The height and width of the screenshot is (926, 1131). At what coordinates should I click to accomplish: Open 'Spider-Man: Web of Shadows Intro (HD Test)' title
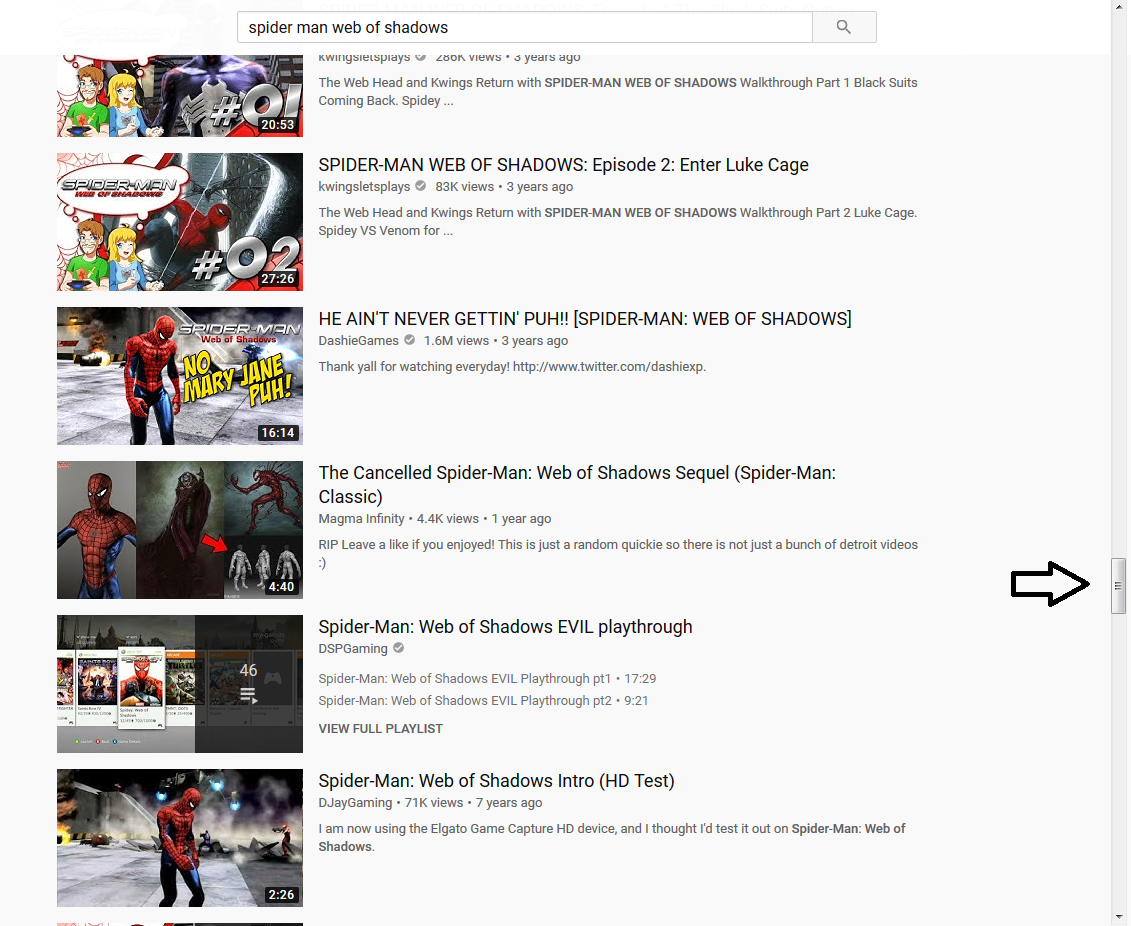point(496,781)
